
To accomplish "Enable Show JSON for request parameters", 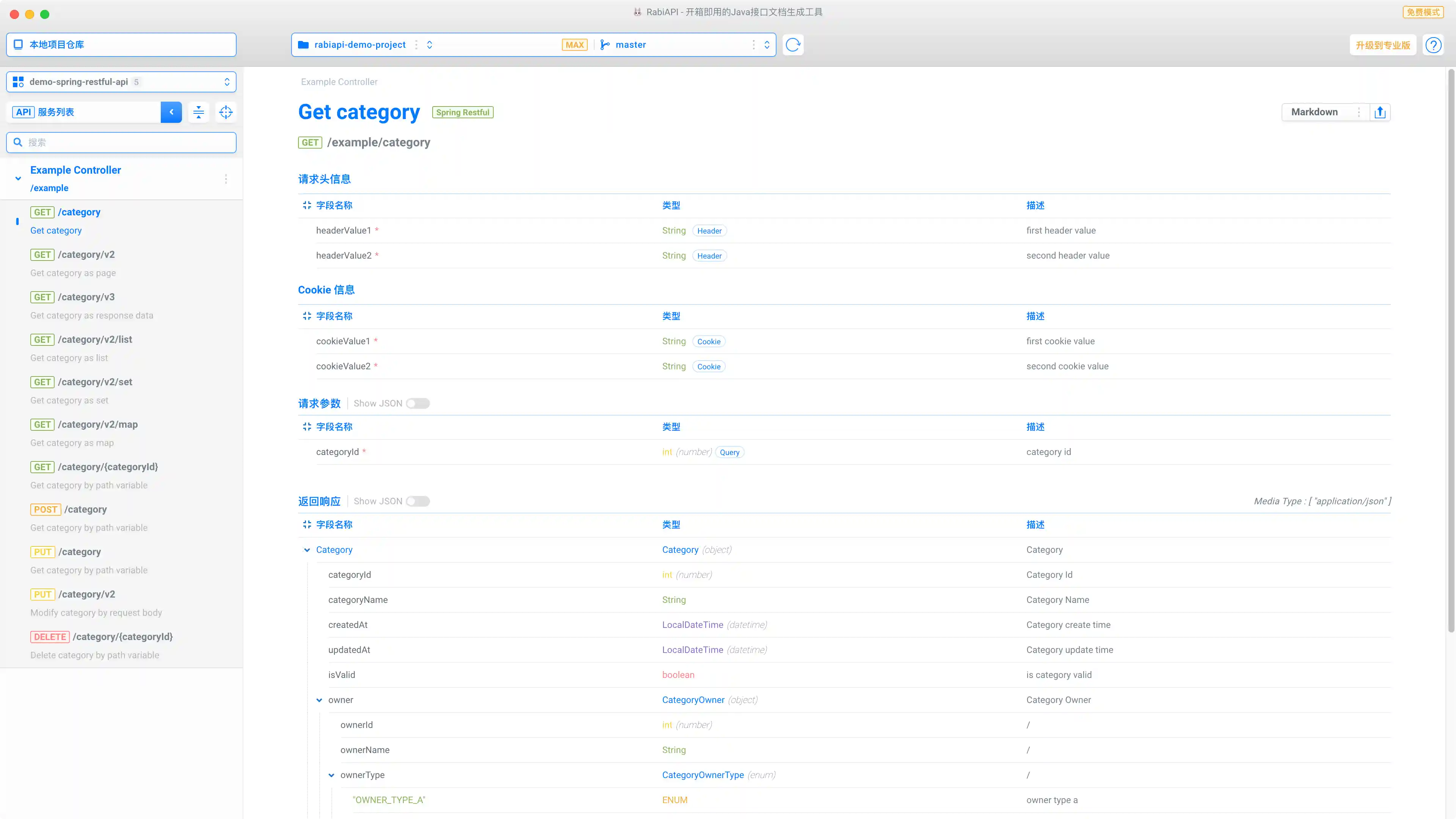I will click(418, 403).
